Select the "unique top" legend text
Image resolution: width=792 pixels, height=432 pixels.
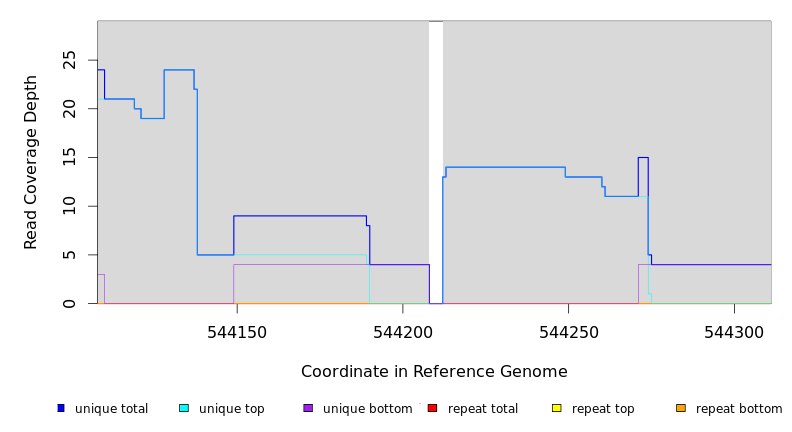pos(232,409)
